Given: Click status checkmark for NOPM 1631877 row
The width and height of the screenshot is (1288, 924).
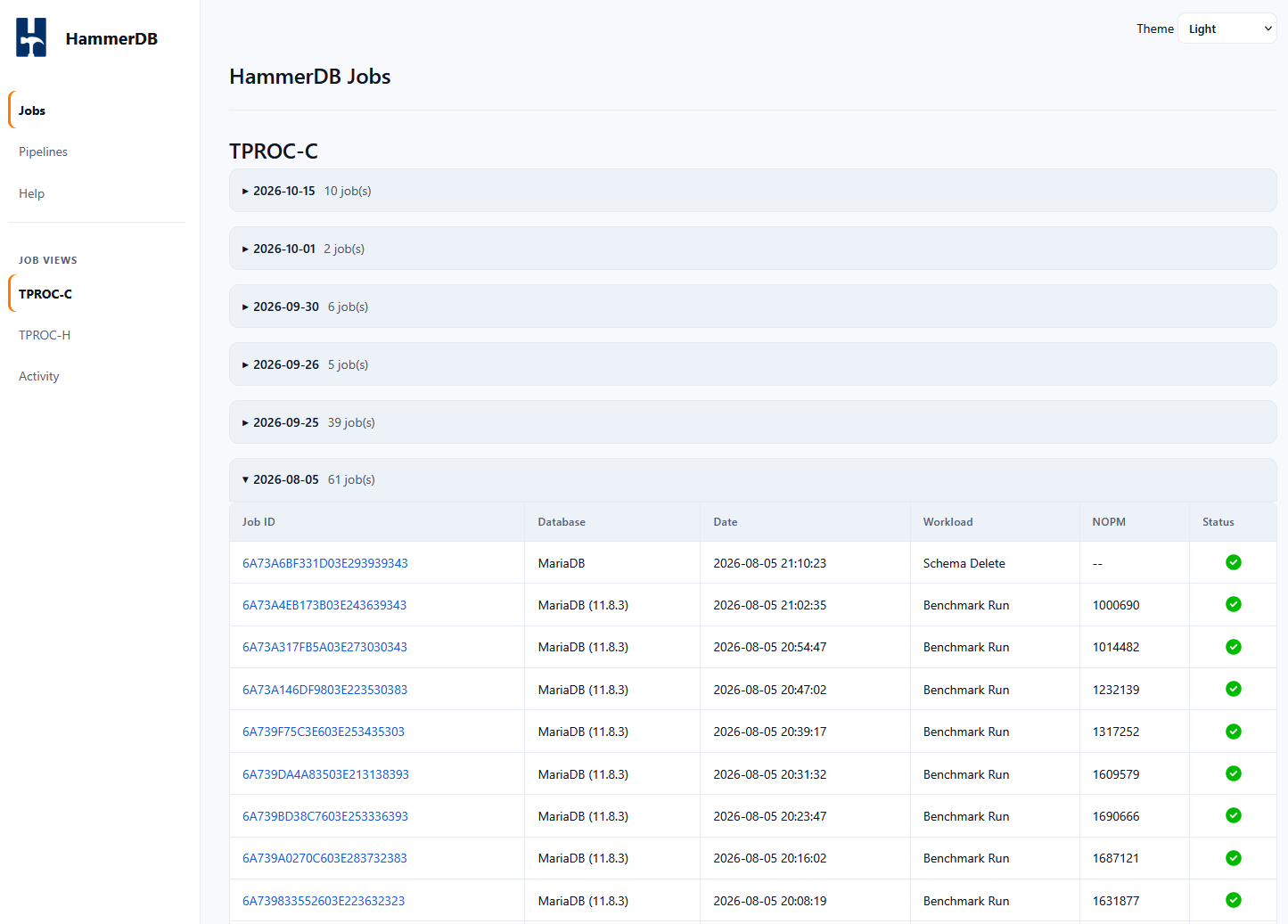Looking at the screenshot, I should point(1234,900).
